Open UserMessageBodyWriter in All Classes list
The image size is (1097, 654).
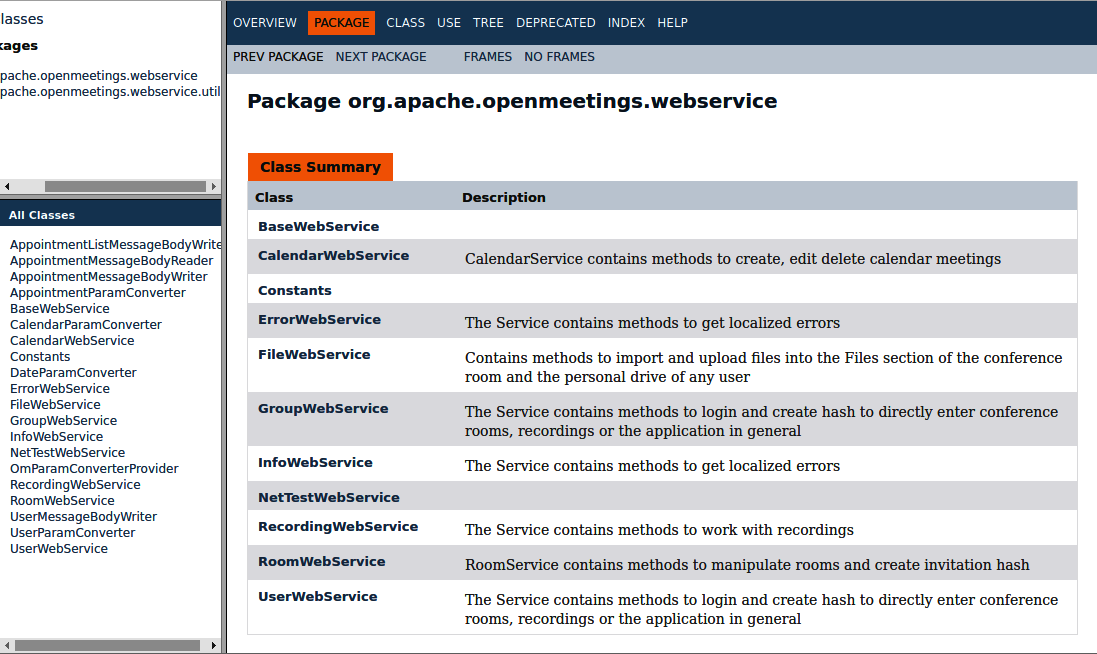[83, 517]
